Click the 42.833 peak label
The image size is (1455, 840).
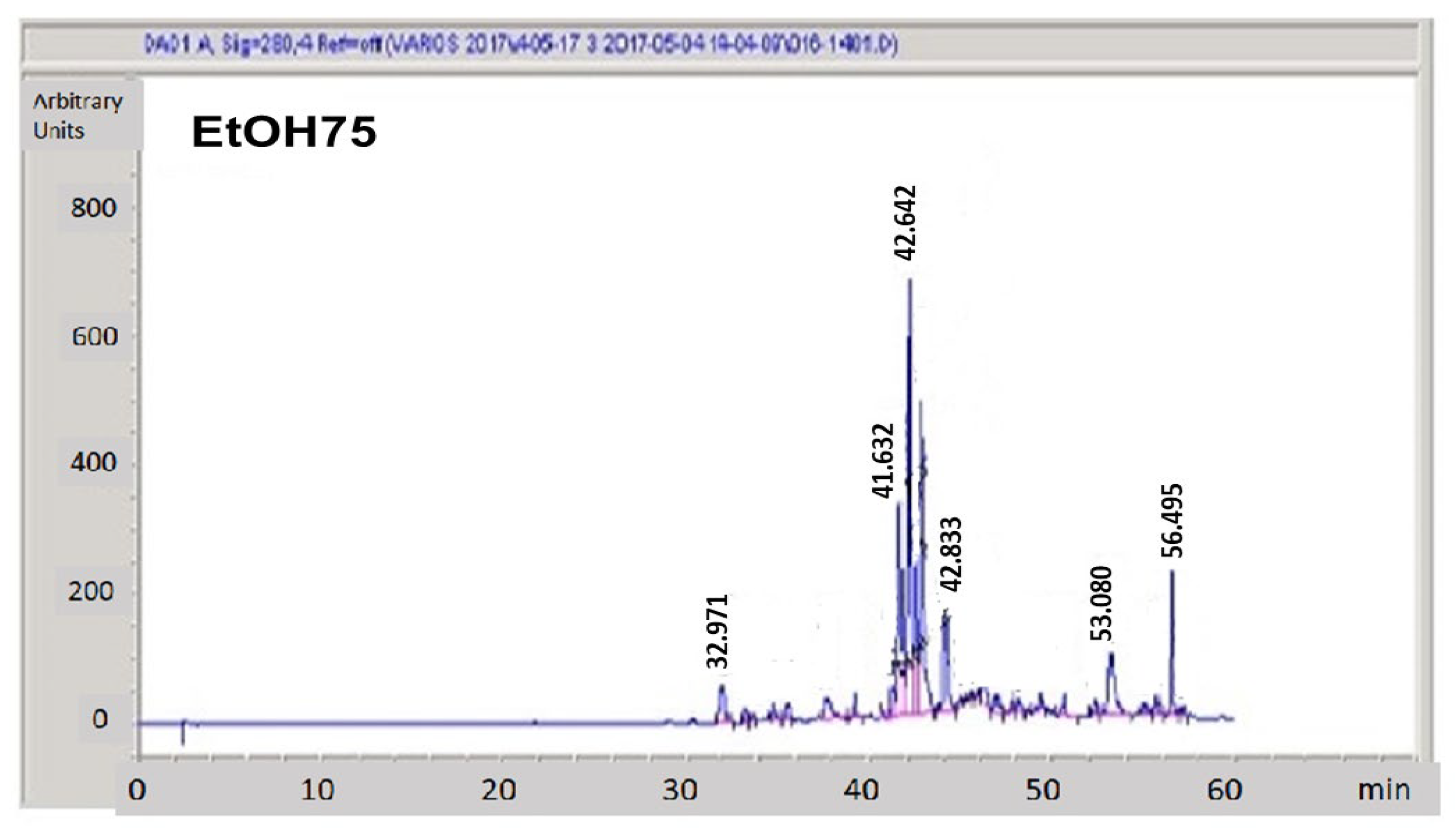[x=950, y=554]
